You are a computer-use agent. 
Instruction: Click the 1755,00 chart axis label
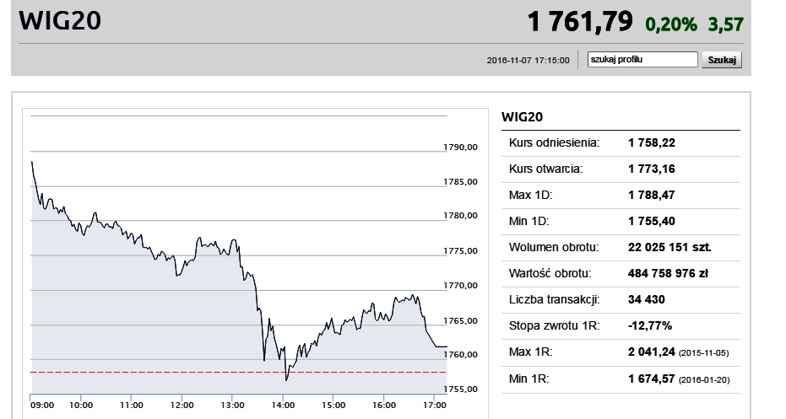460,389
